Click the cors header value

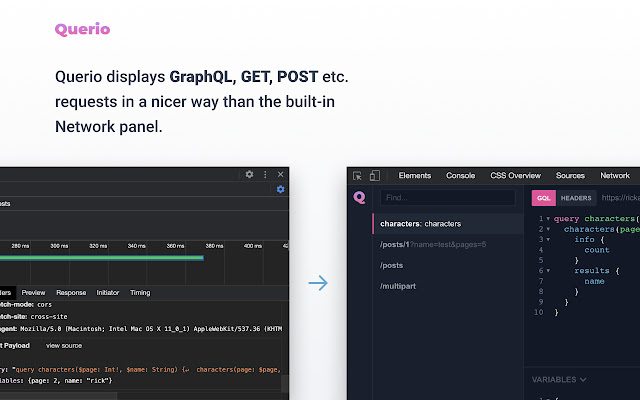44,304
